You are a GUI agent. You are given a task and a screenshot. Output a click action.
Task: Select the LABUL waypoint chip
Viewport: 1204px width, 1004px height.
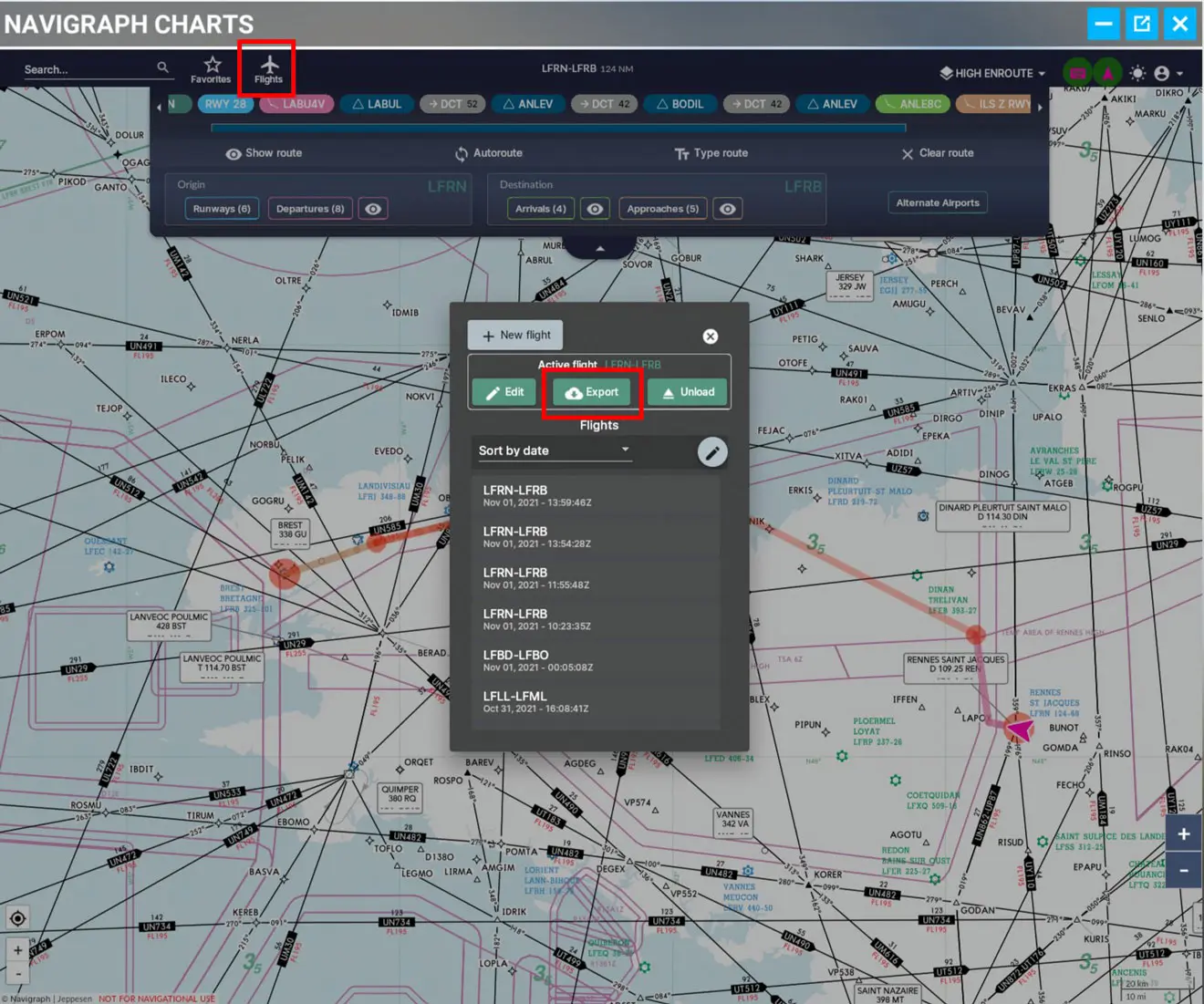(x=377, y=104)
